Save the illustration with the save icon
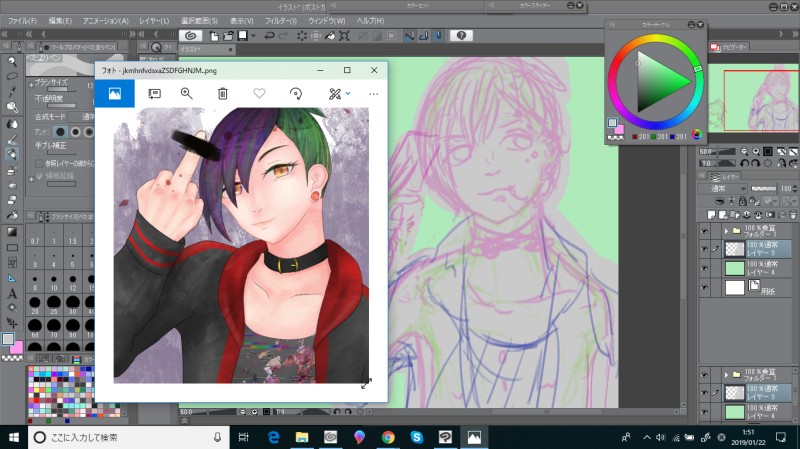This screenshot has height=449, width=800. tap(243, 36)
